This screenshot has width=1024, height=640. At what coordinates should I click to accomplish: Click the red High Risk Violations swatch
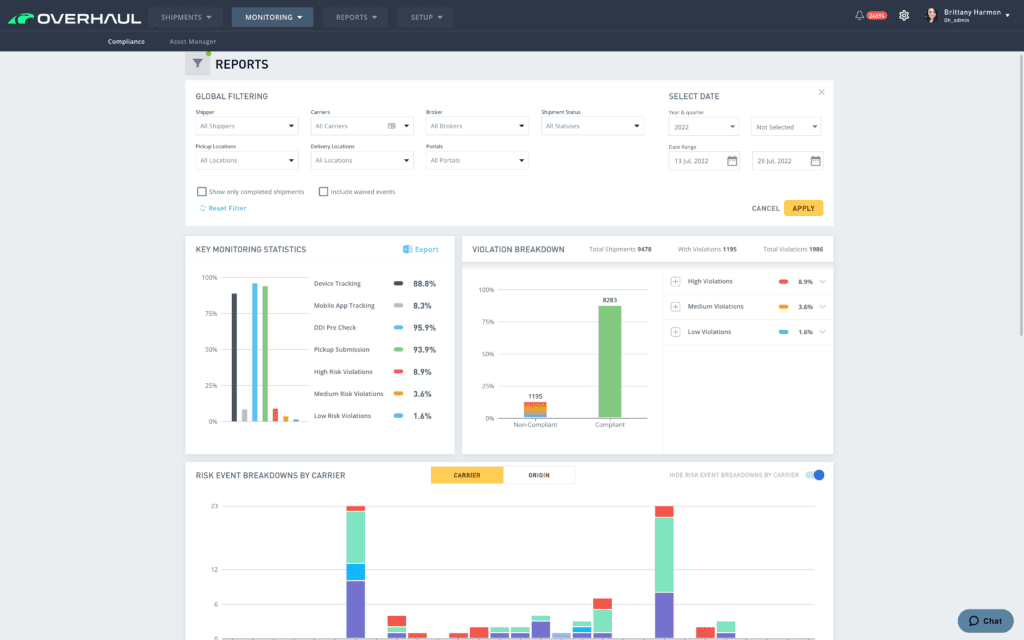click(x=398, y=372)
